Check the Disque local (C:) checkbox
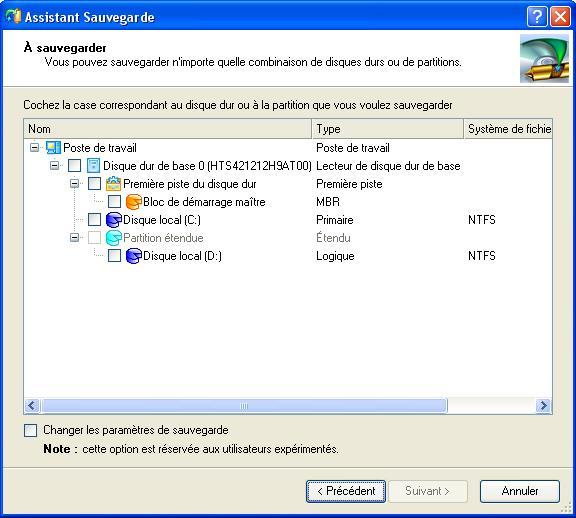 pos(94,220)
